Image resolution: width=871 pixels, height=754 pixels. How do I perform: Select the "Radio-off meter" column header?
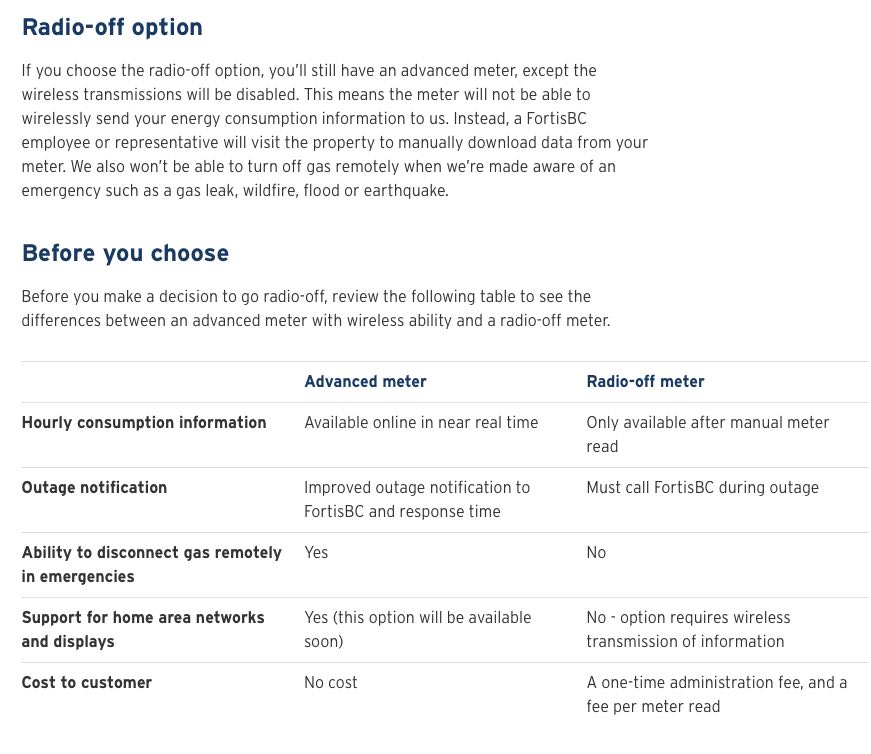pos(645,382)
